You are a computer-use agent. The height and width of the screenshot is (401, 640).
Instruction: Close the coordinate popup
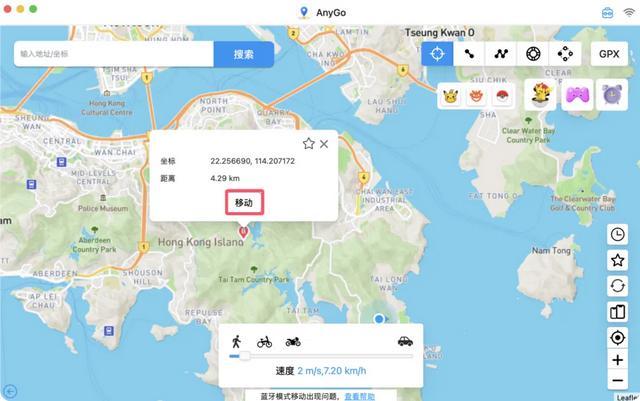coord(324,144)
